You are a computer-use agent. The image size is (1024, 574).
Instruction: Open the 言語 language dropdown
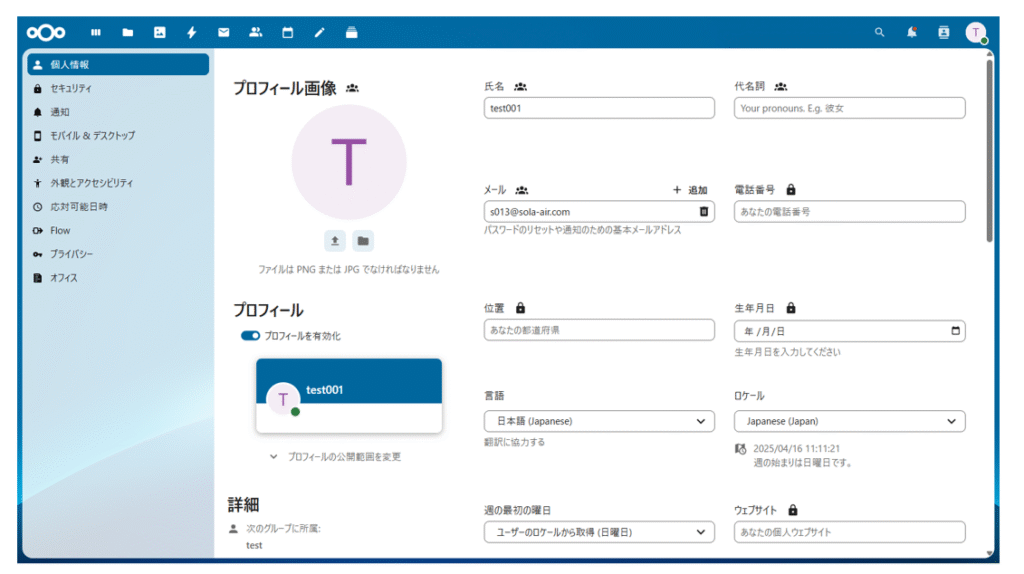(598, 421)
